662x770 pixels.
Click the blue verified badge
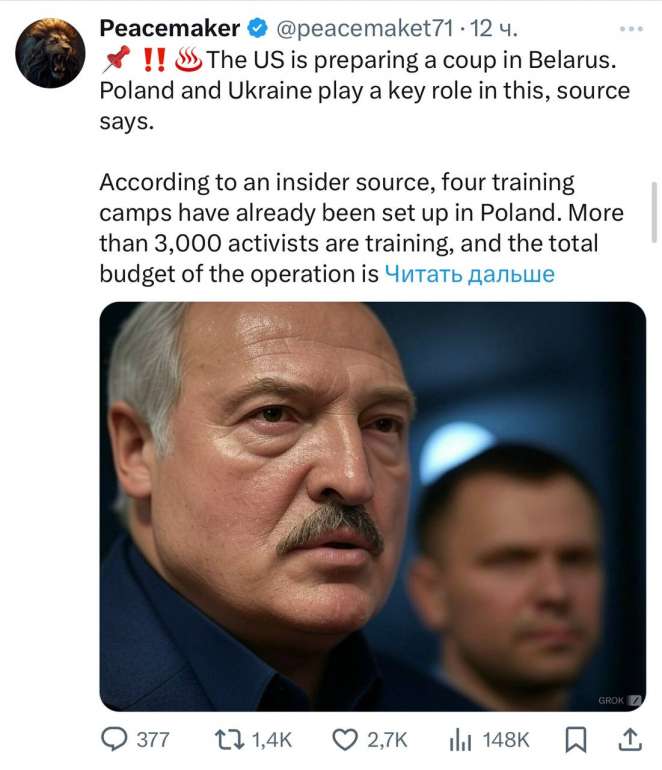click(x=256, y=28)
